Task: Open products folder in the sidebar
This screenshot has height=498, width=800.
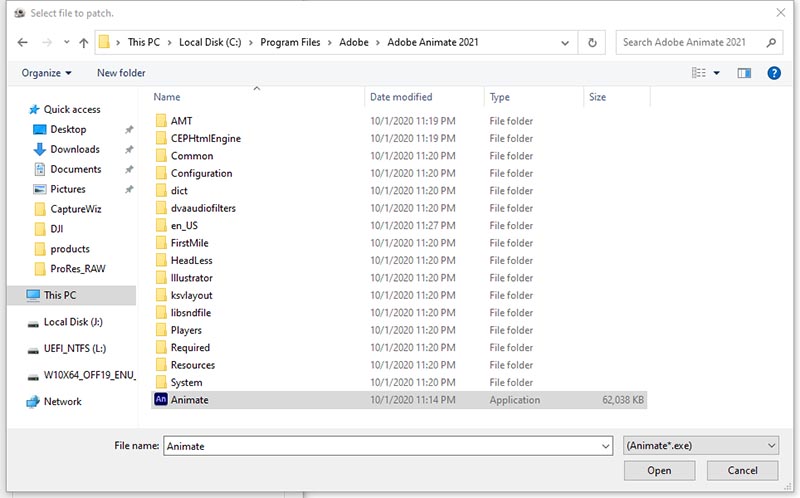Action: pos(69,249)
